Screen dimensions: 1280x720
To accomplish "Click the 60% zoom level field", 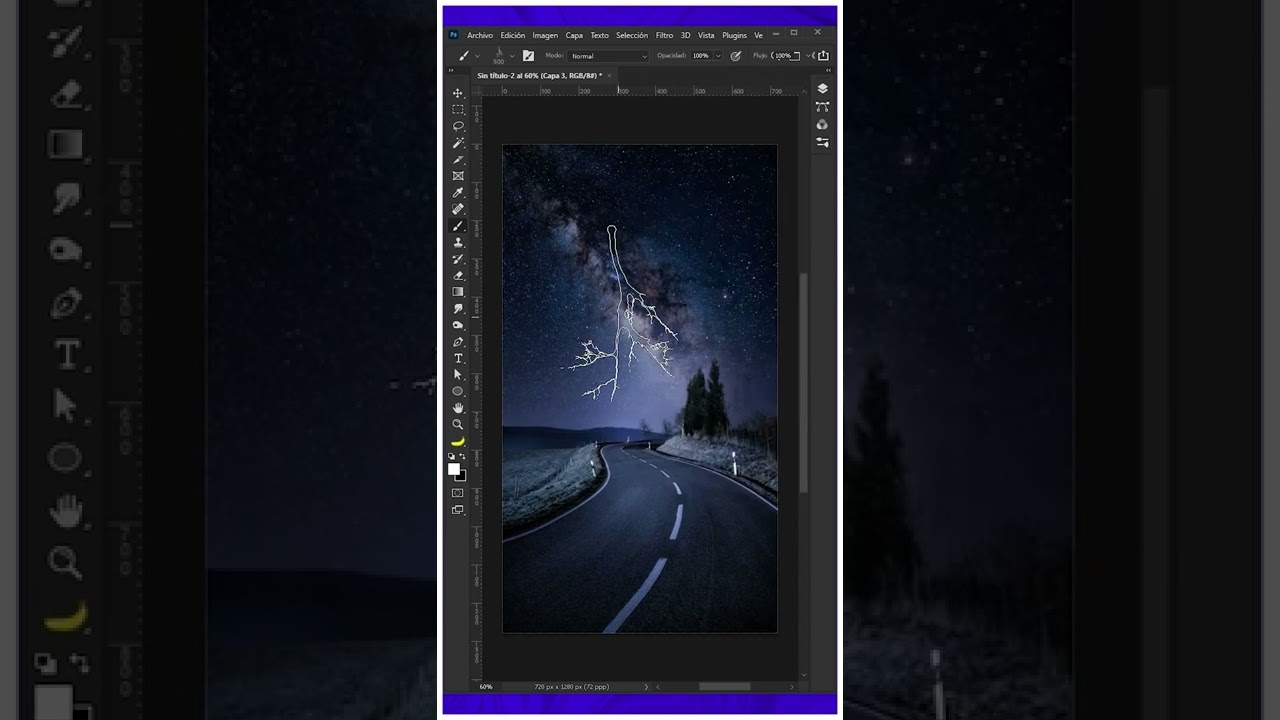I will [486, 687].
